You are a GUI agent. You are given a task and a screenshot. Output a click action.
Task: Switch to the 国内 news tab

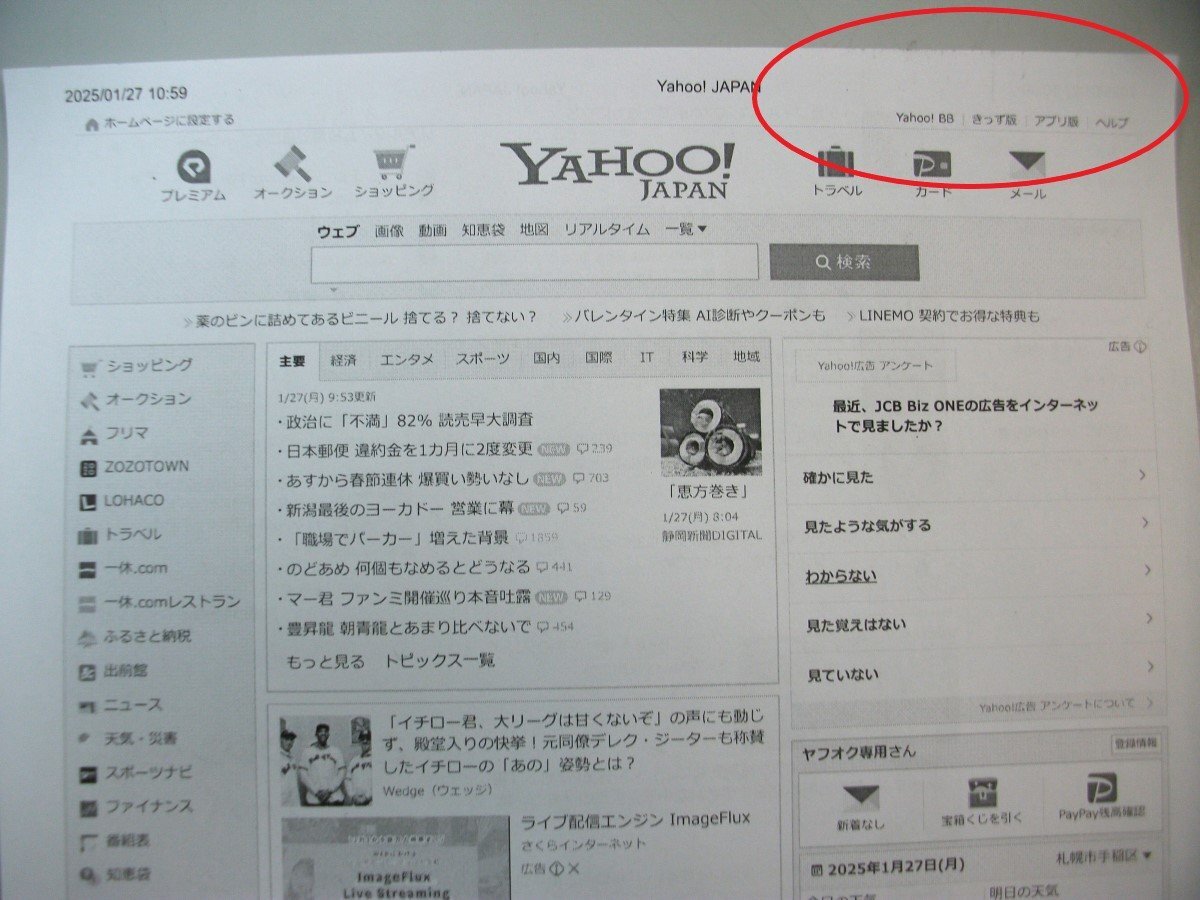tap(546, 358)
